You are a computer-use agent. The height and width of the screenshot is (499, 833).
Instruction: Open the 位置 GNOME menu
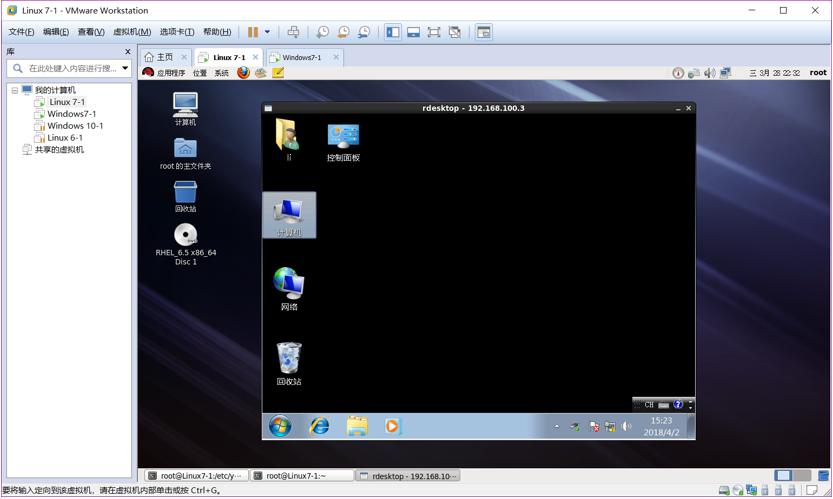[200, 73]
